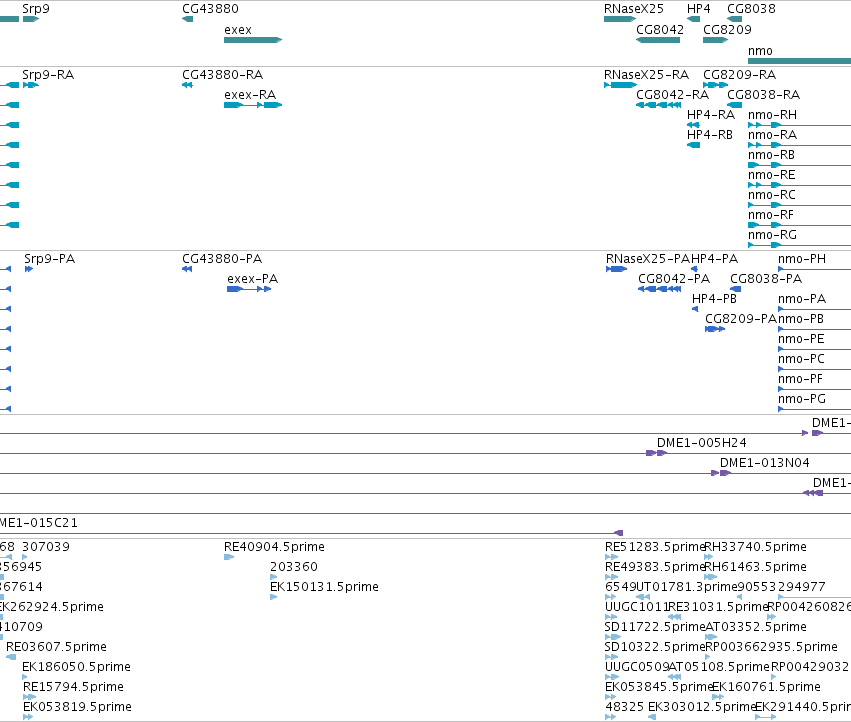The width and height of the screenshot is (851, 722).
Task: Select the RH61463.5prime EST glyph
Action: pos(710,577)
